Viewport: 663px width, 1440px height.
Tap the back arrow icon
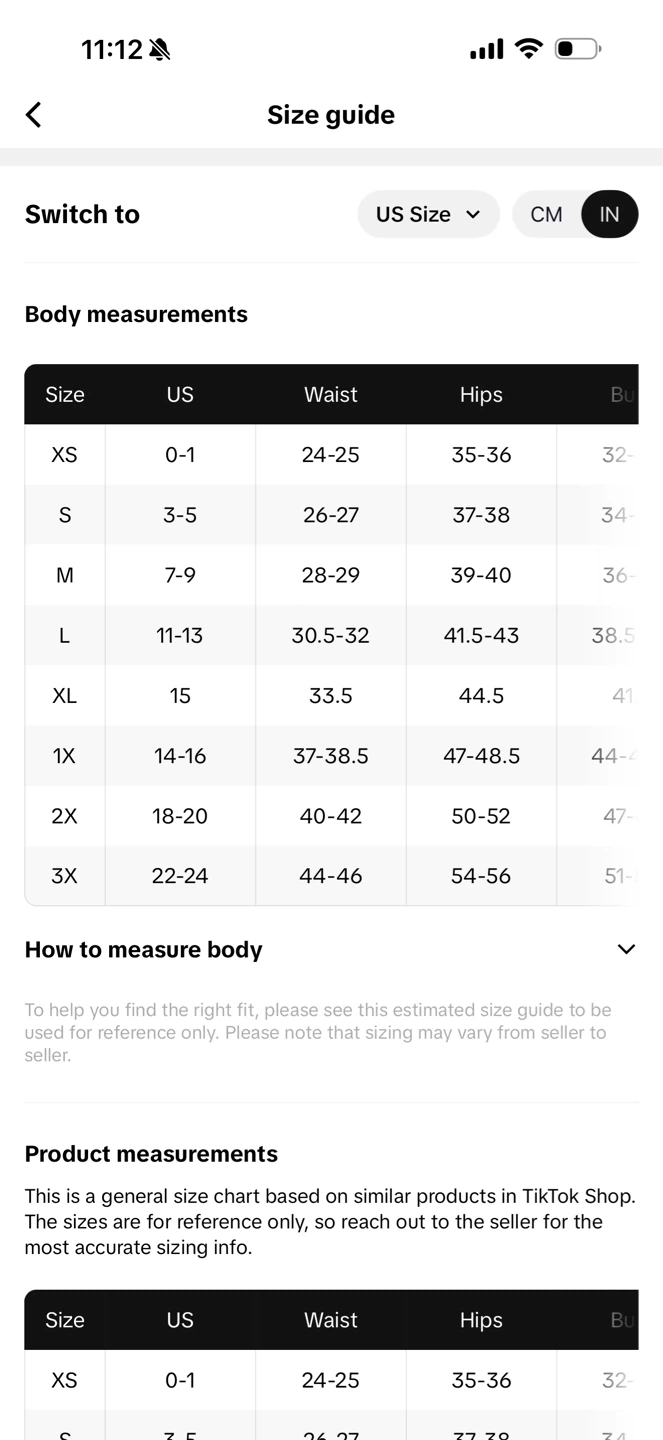(33, 115)
